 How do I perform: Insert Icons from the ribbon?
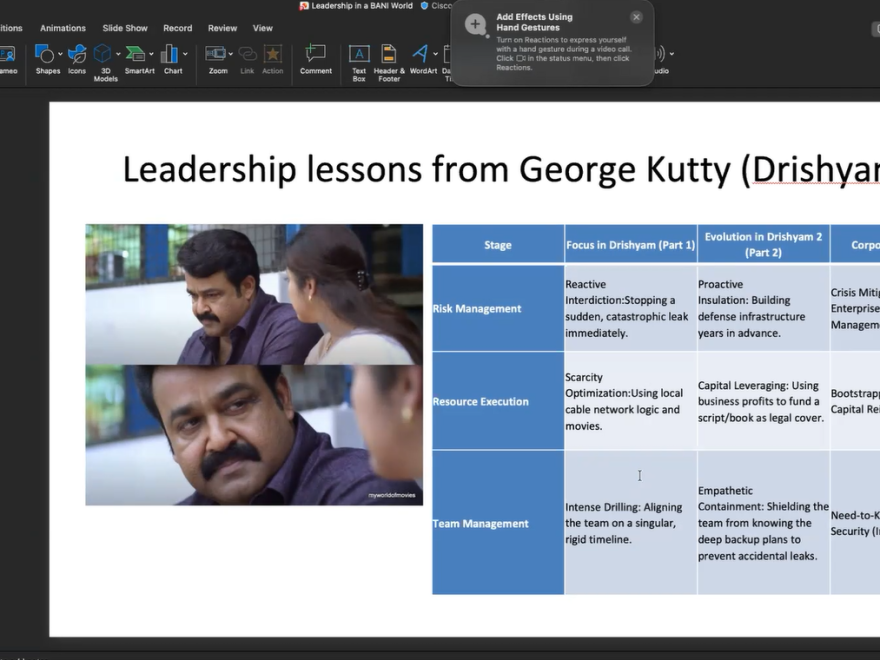click(77, 59)
